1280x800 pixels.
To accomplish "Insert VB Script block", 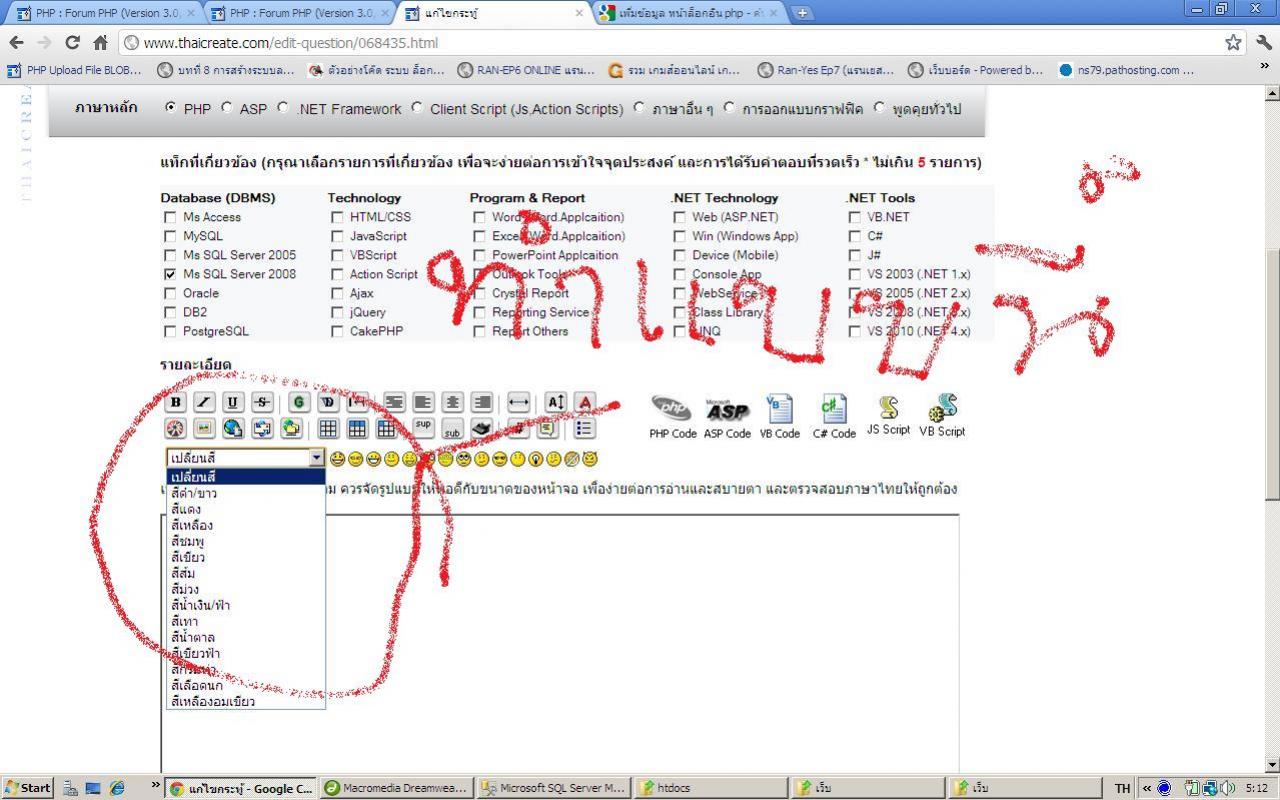I will pos(942,416).
